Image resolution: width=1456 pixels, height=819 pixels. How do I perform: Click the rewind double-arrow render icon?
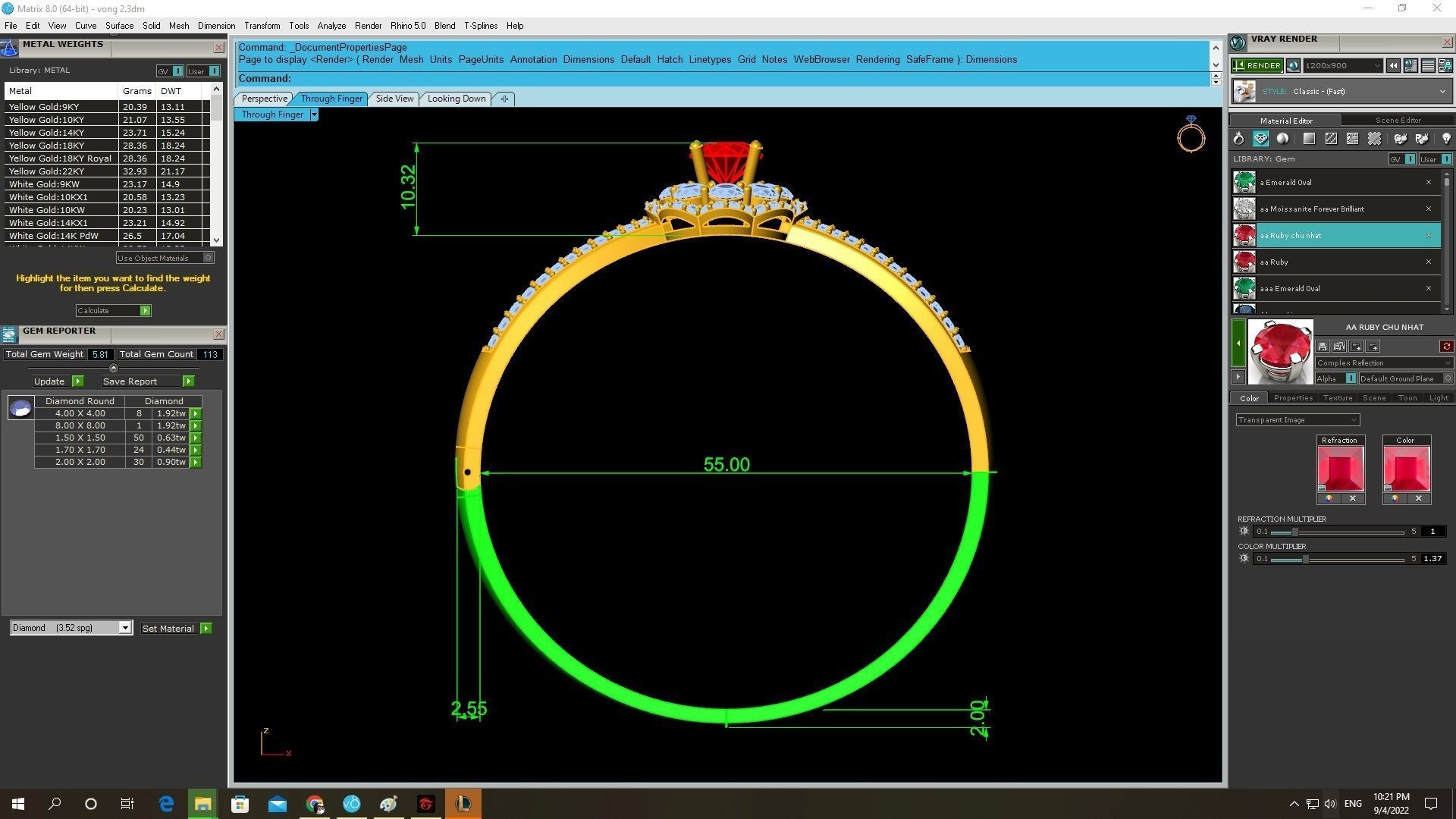[x=1393, y=66]
